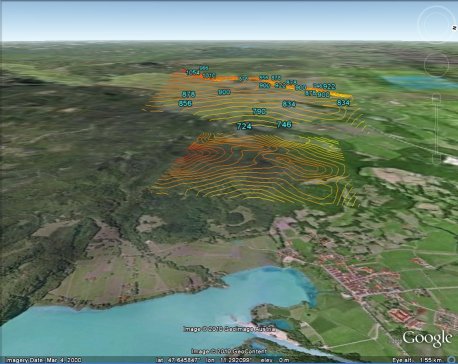
Task: Click the Eye alt altitude readout
Action: point(418,360)
